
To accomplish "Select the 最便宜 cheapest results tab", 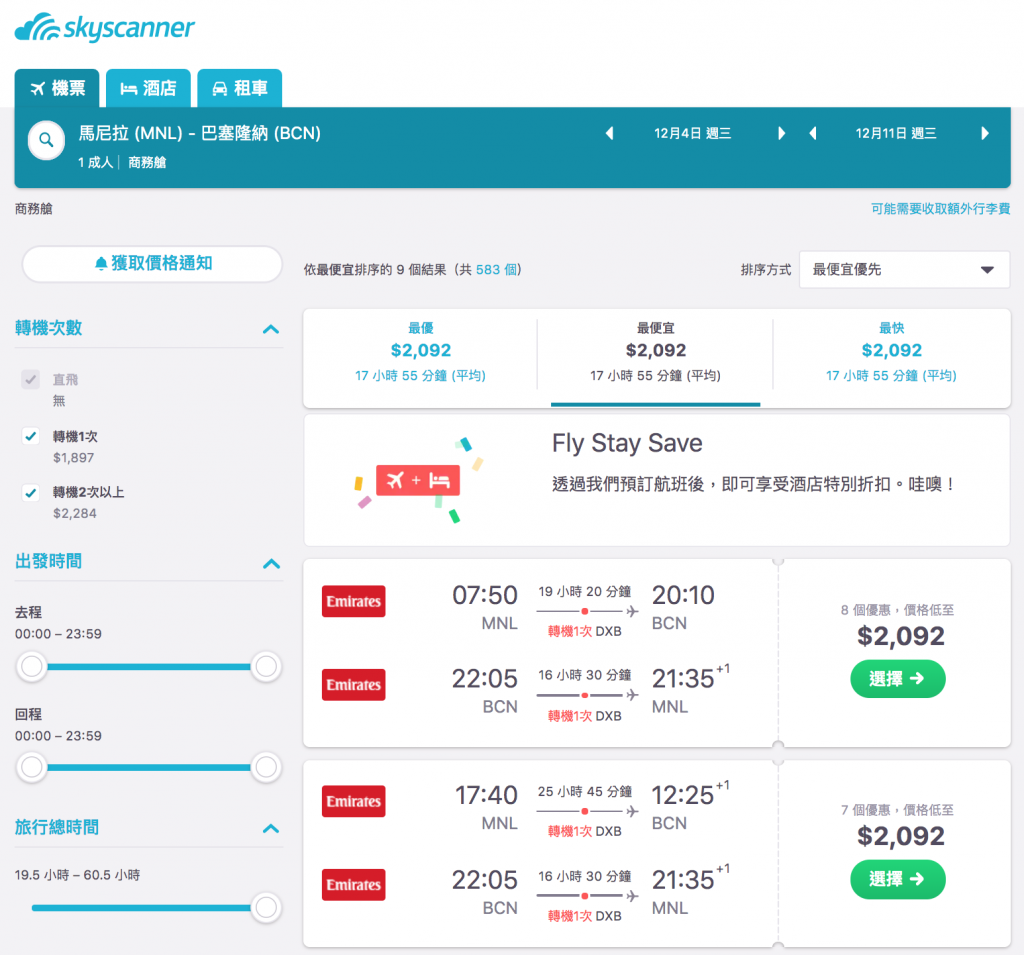I will point(655,351).
